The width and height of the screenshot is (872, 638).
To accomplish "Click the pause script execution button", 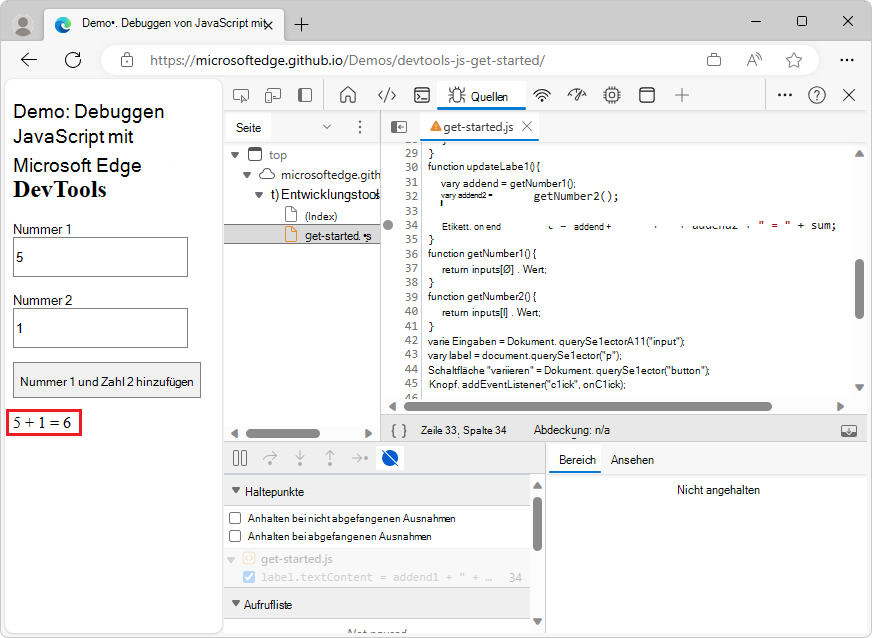I will [x=240, y=458].
